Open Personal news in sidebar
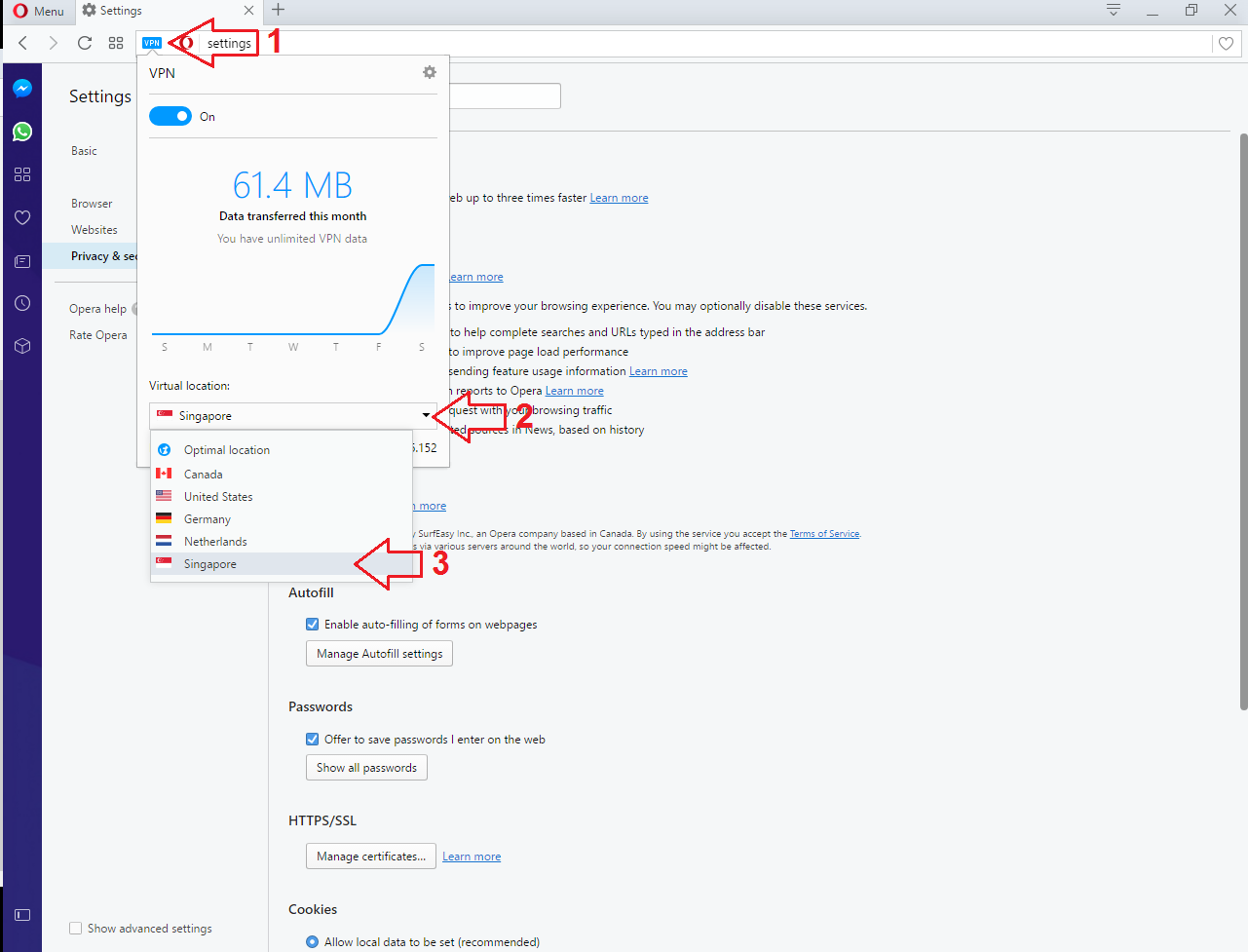The image size is (1248, 952). [22, 261]
